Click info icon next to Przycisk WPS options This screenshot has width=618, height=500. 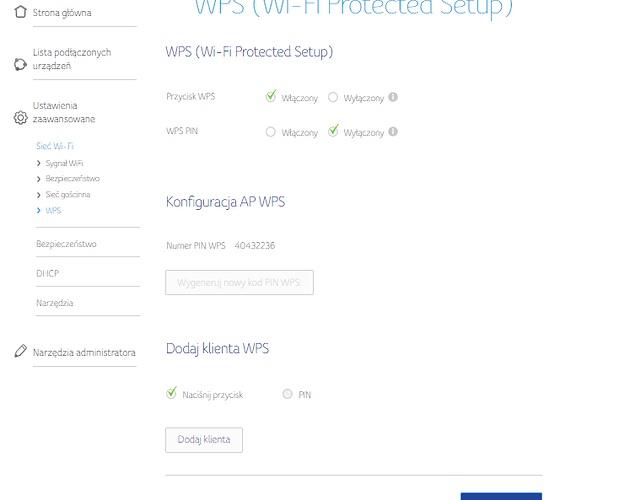point(393,97)
